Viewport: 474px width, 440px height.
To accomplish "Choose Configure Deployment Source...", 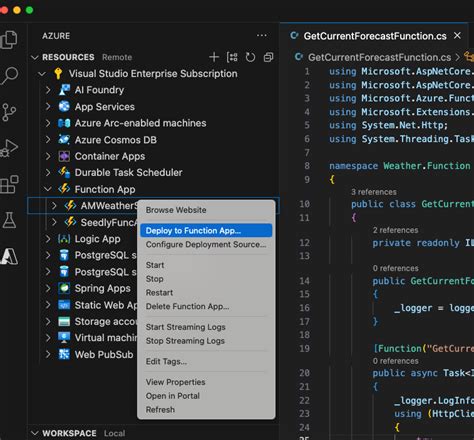I will 206,244.
